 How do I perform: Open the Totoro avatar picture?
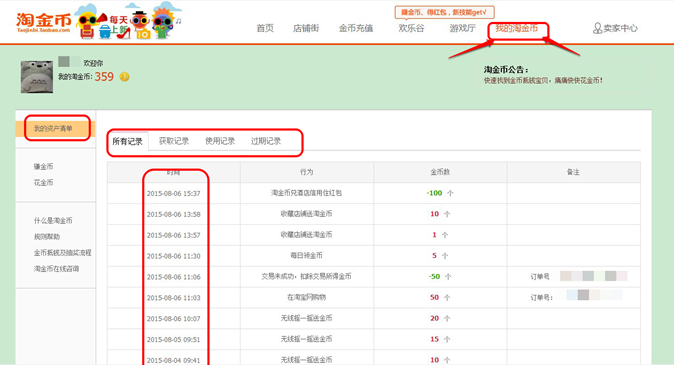point(37,77)
